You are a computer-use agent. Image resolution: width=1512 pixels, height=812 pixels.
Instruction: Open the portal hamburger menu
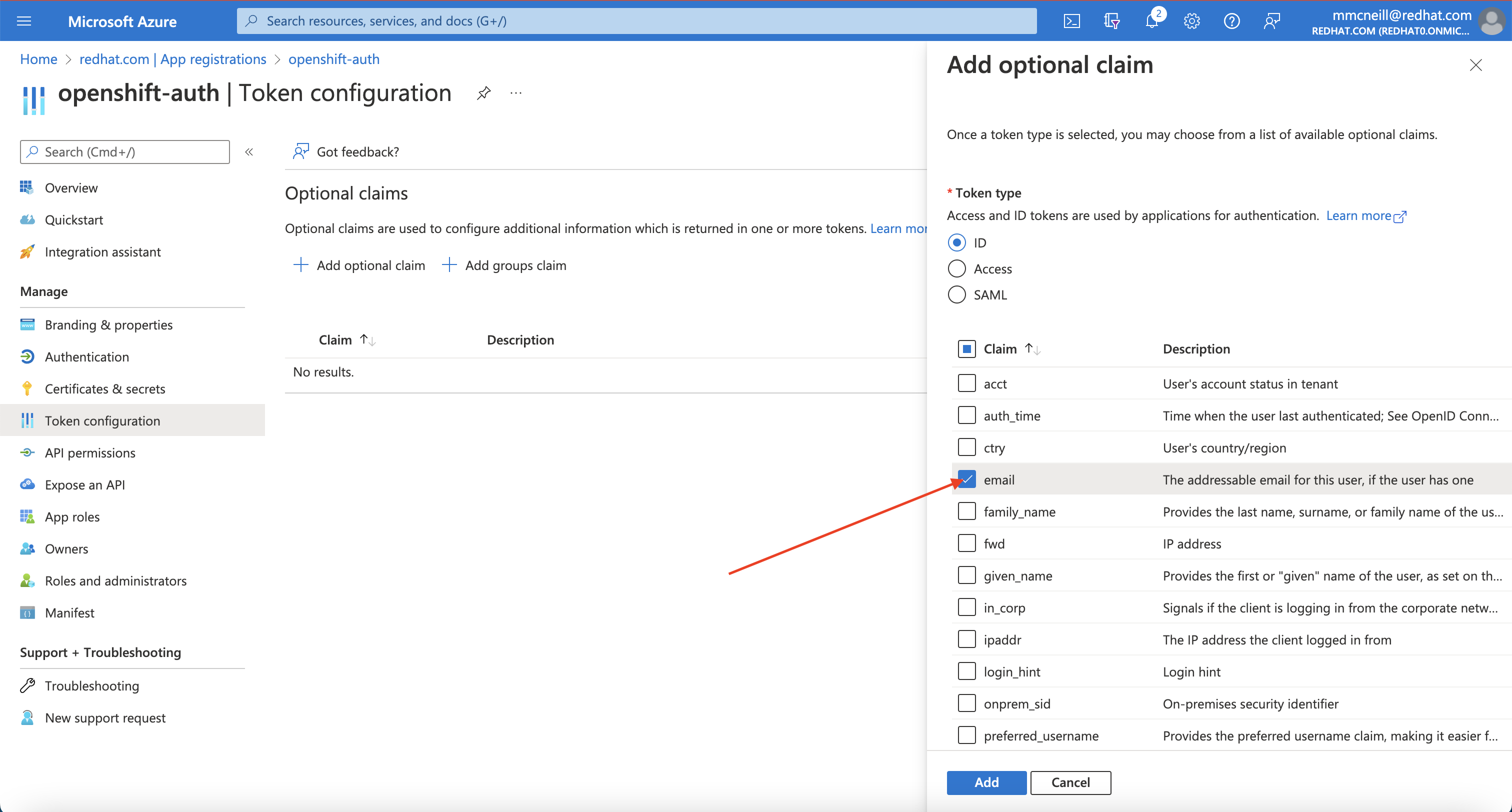[x=24, y=20]
